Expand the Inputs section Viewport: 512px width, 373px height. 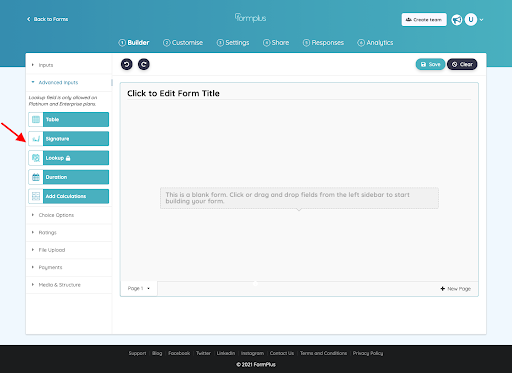tap(69, 65)
